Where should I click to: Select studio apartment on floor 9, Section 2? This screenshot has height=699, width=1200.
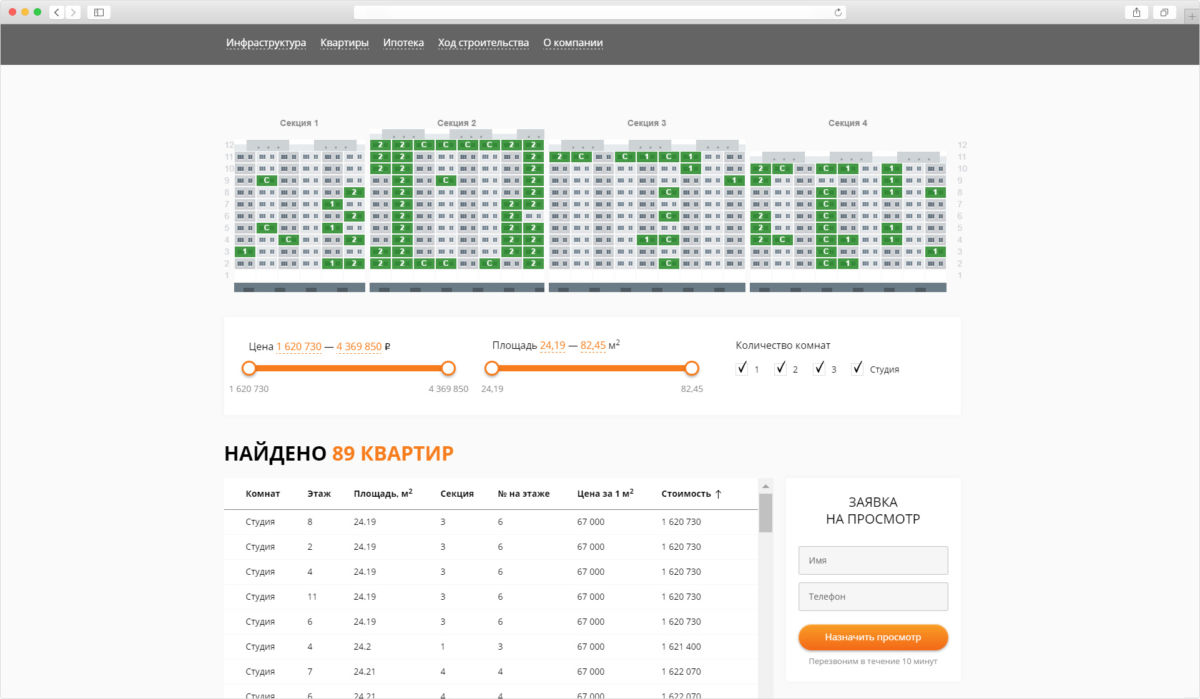coord(445,180)
